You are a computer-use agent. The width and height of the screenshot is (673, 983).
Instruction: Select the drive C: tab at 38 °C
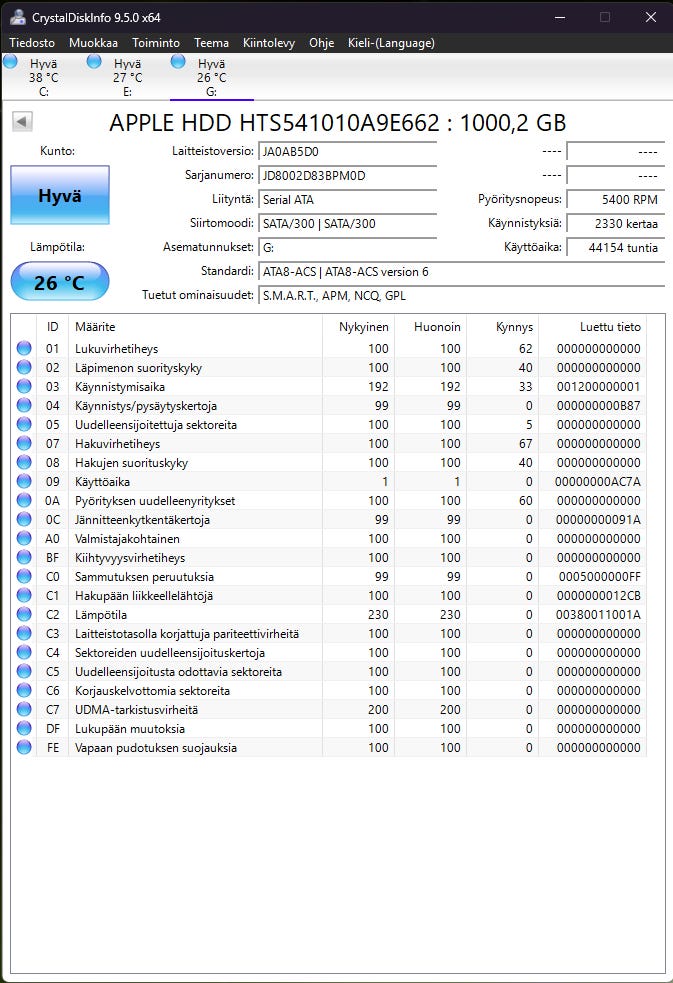[43, 77]
